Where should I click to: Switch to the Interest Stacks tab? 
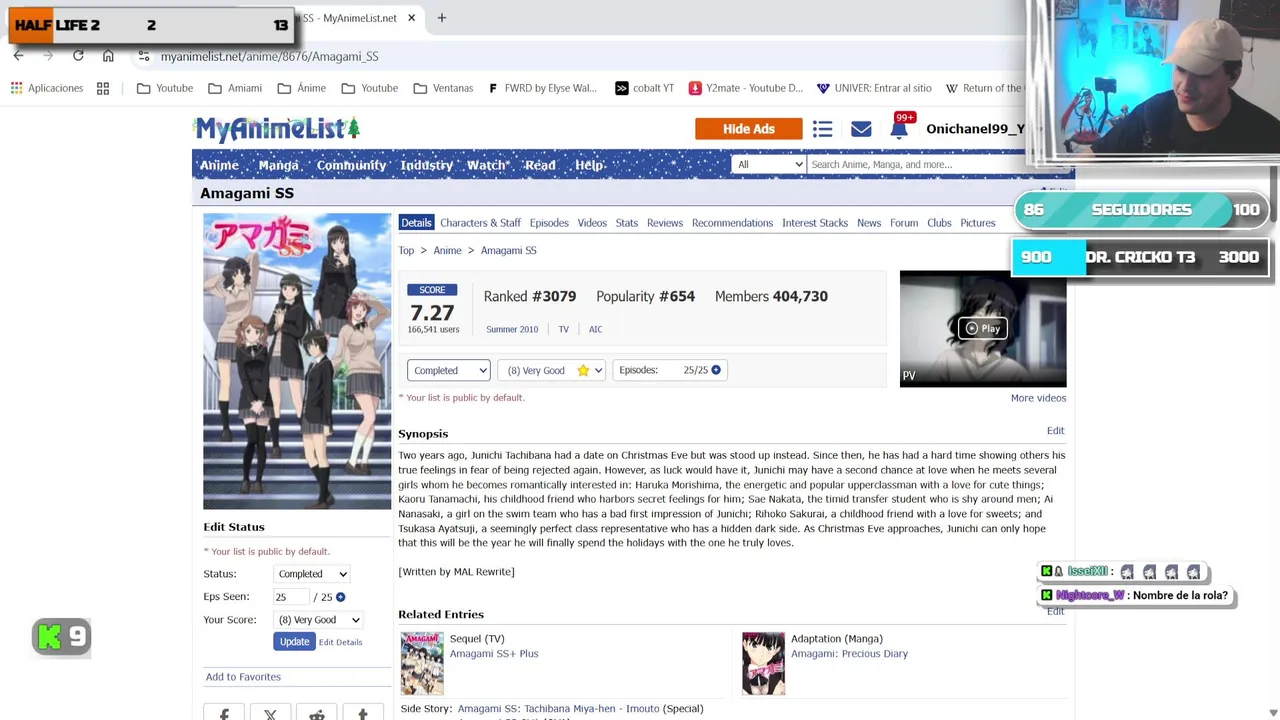815,223
